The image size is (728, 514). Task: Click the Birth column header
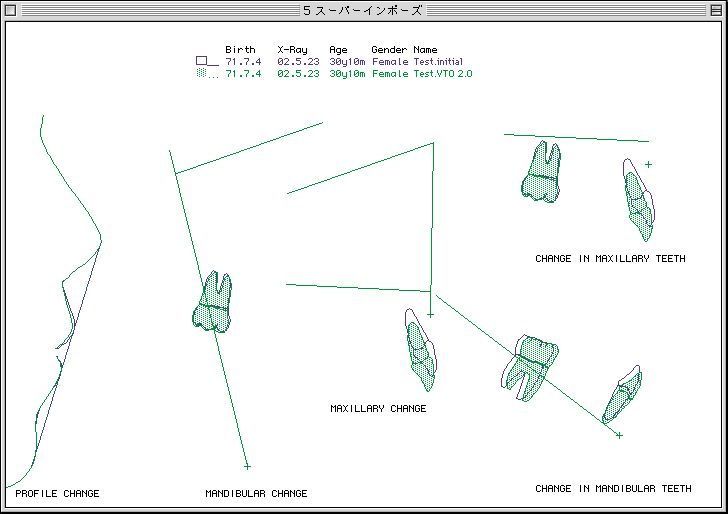click(240, 49)
